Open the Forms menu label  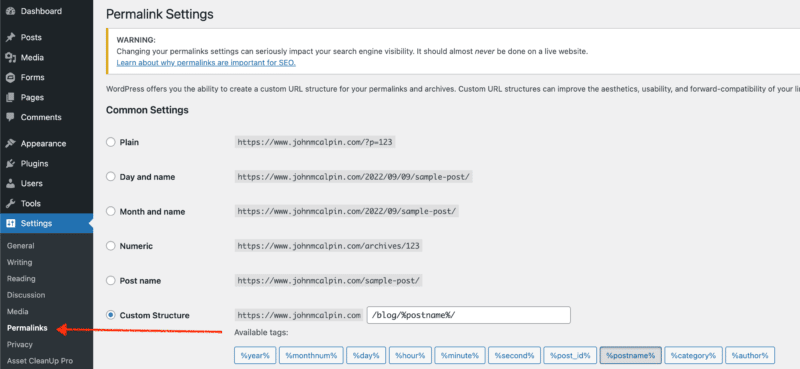pos(33,78)
